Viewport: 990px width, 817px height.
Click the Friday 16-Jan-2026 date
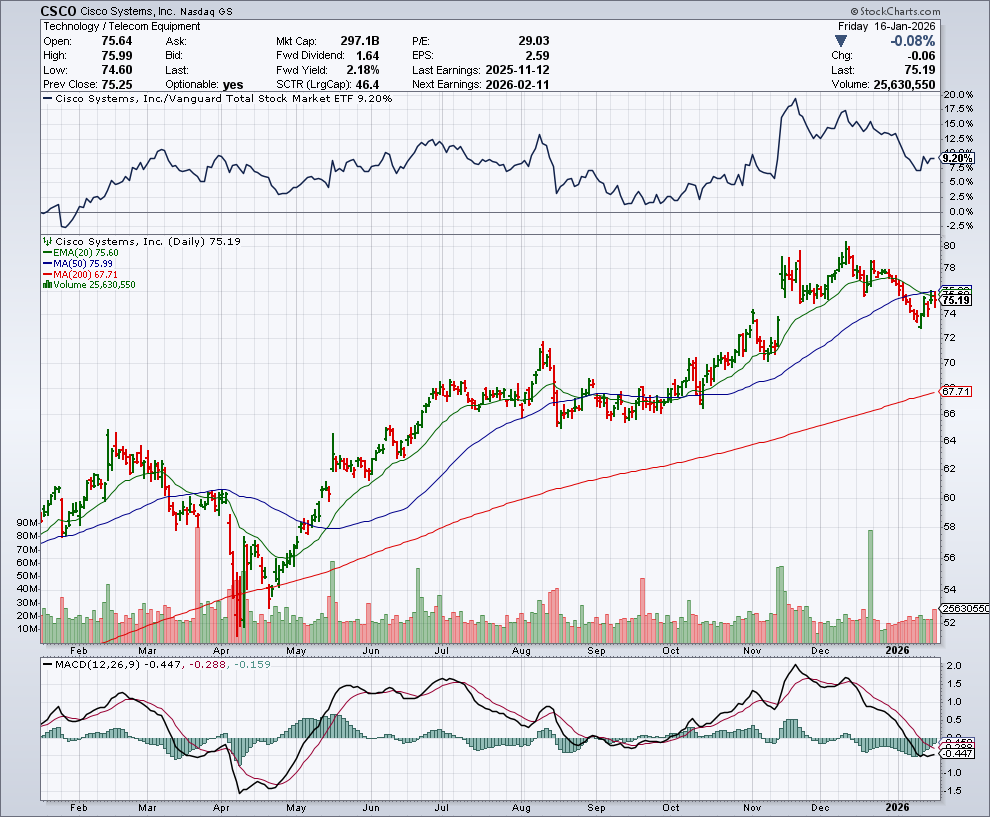click(886, 27)
